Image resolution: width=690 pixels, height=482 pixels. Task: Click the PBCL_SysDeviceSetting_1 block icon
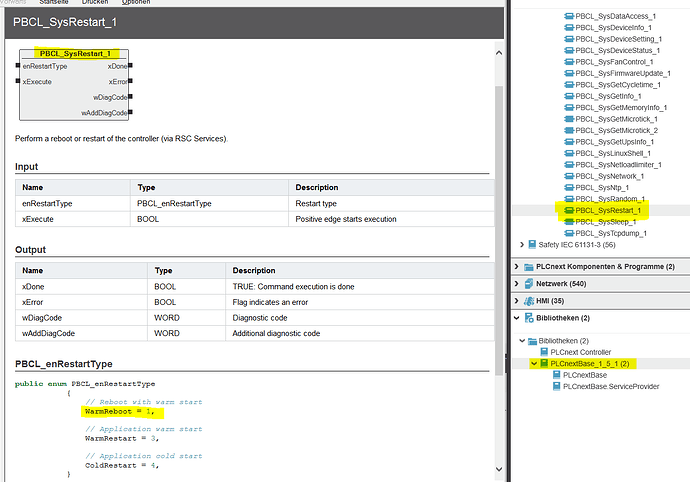[569, 39]
